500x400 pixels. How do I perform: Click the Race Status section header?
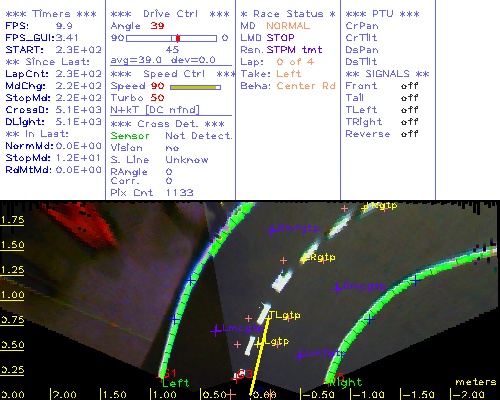coord(288,14)
